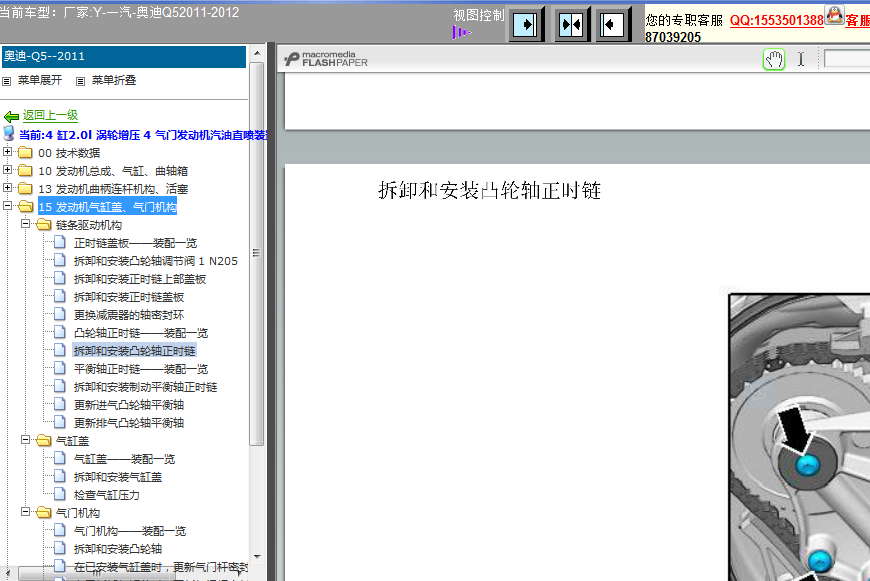870x581 pixels.
Task: Click the expand-right view control arrow
Action: pos(525,25)
